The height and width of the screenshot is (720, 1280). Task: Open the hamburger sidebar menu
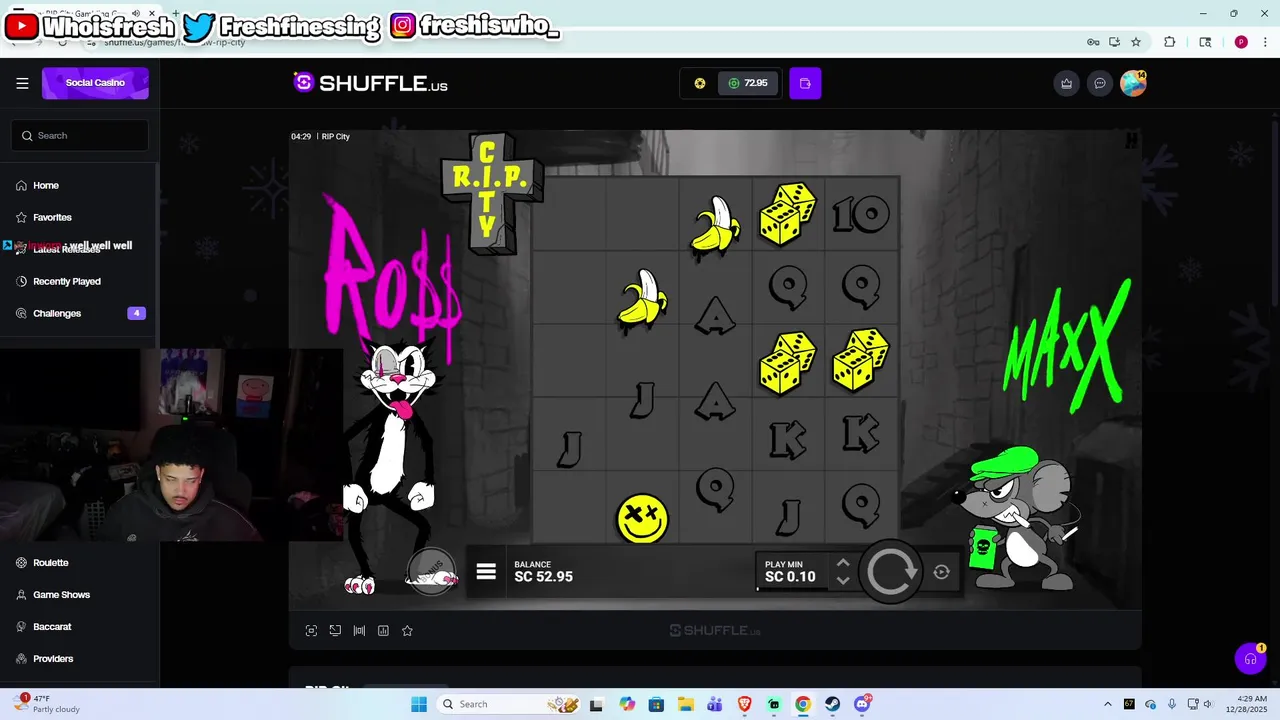click(22, 83)
